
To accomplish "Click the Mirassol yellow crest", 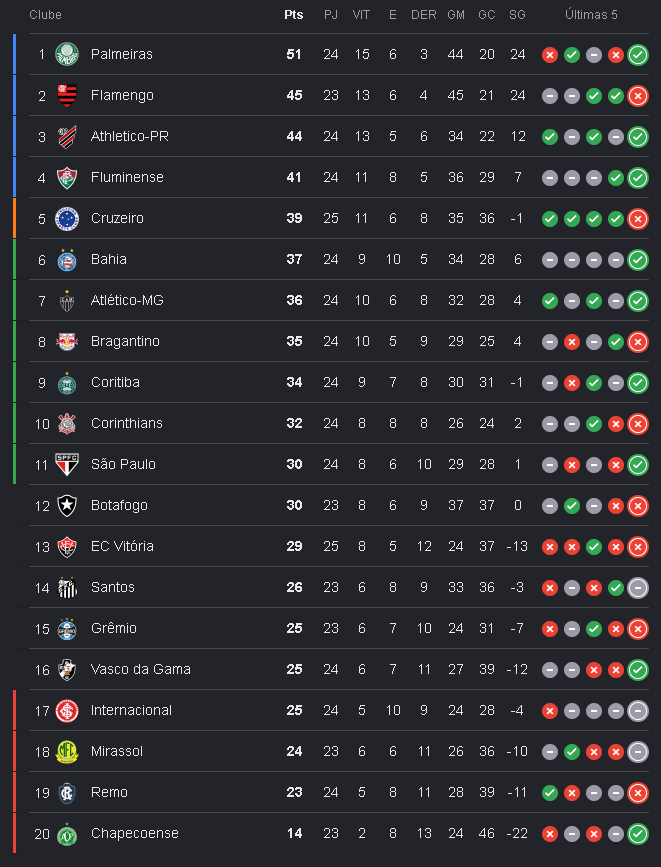I will point(67,751).
